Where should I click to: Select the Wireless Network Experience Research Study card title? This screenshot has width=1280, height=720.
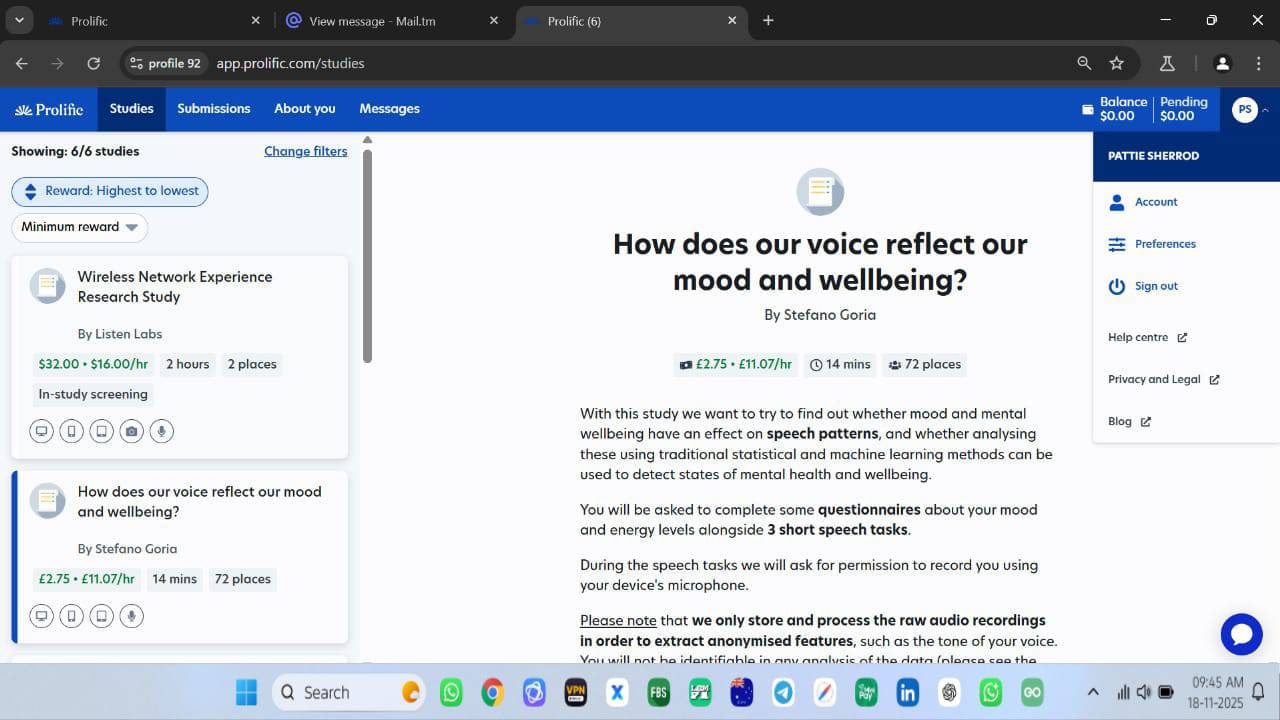pyautogui.click(x=175, y=287)
